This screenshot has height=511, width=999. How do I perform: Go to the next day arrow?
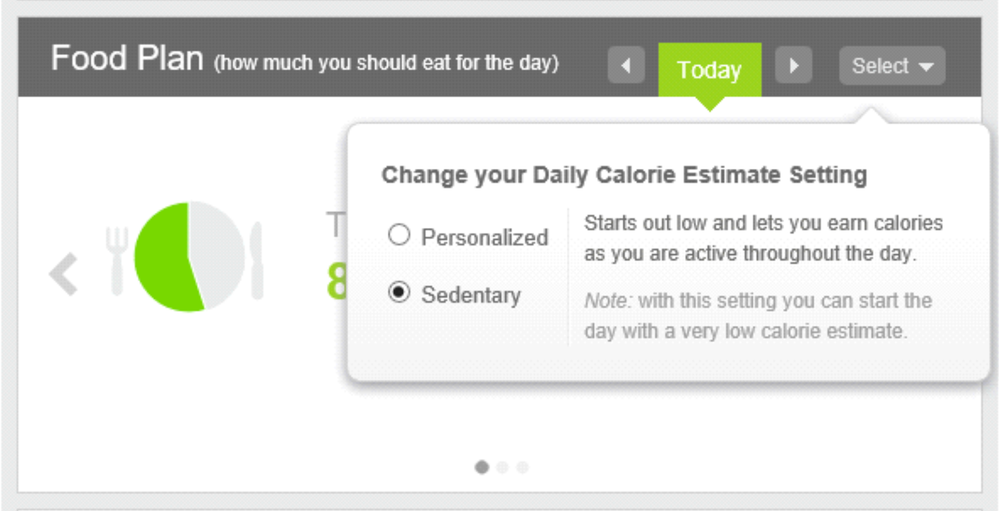point(793,65)
